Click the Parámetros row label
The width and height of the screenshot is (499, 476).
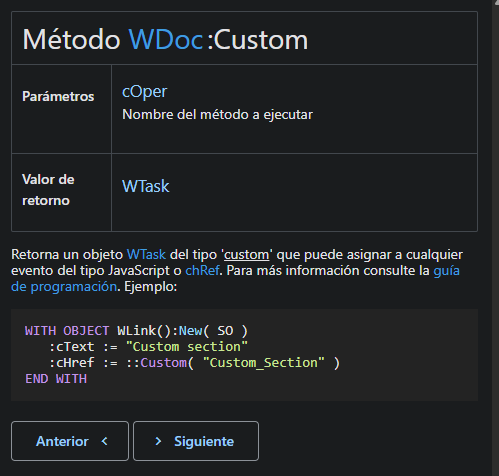click(58, 96)
